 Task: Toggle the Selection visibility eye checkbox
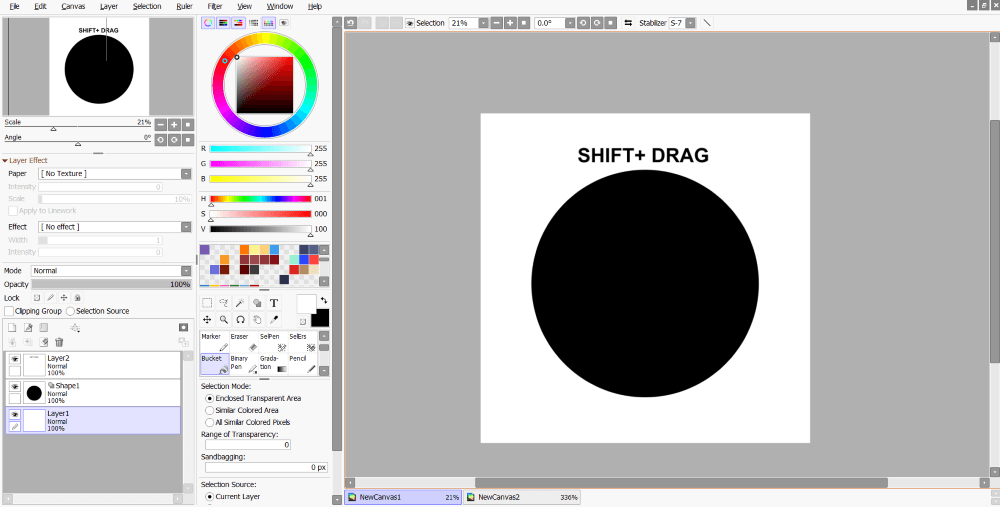[x=409, y=23]
